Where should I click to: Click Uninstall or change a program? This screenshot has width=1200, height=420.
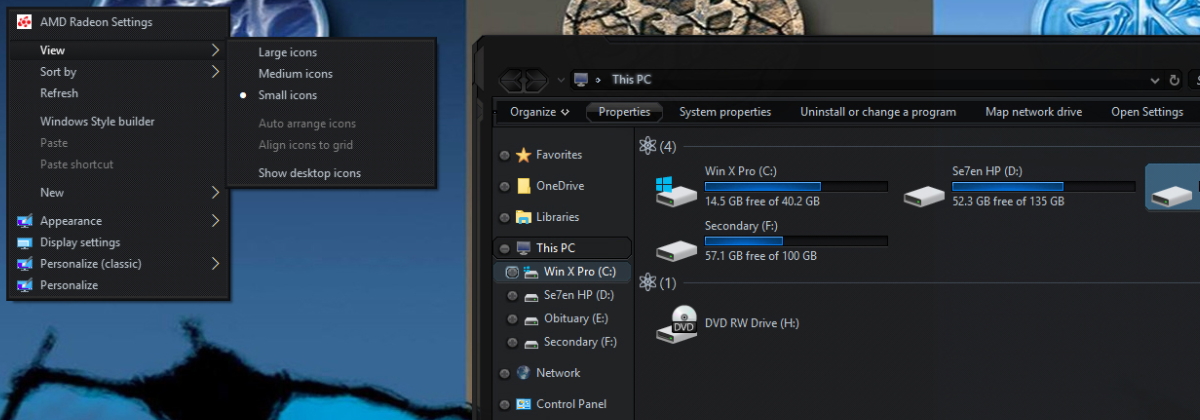pyautogui.click(x=878, y=112)
